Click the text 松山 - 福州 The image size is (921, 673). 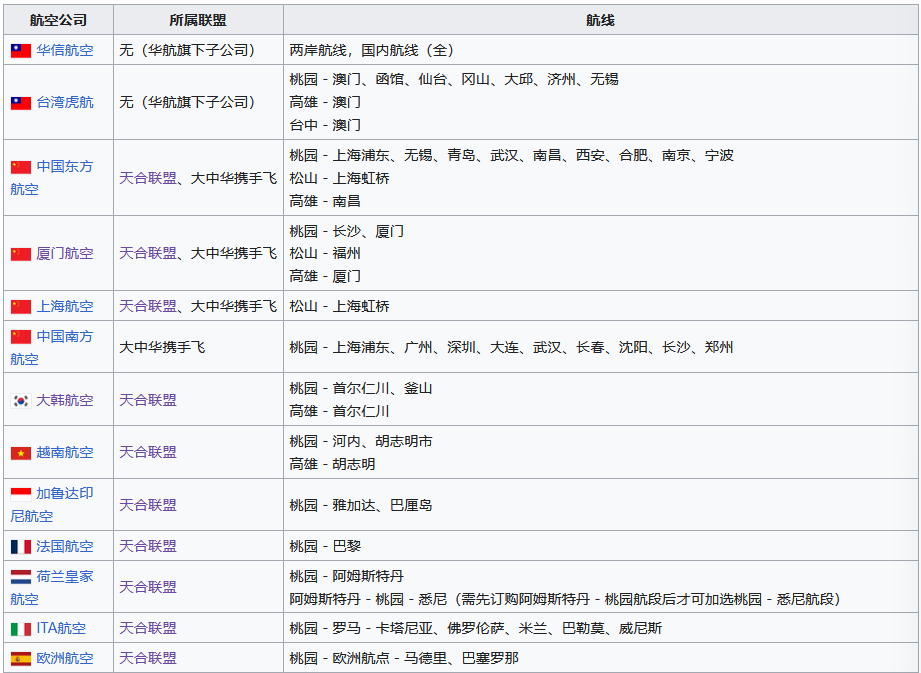(x=325, y=253)
